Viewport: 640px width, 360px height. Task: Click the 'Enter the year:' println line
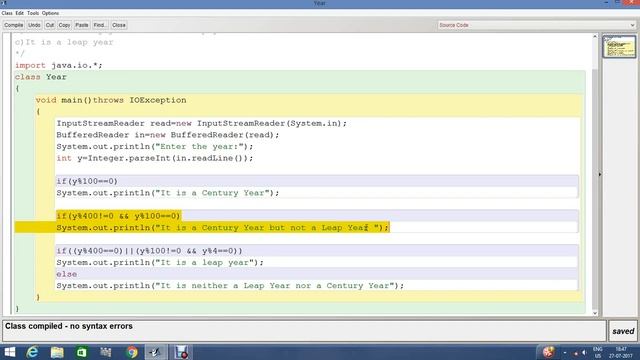click(155, 146)
